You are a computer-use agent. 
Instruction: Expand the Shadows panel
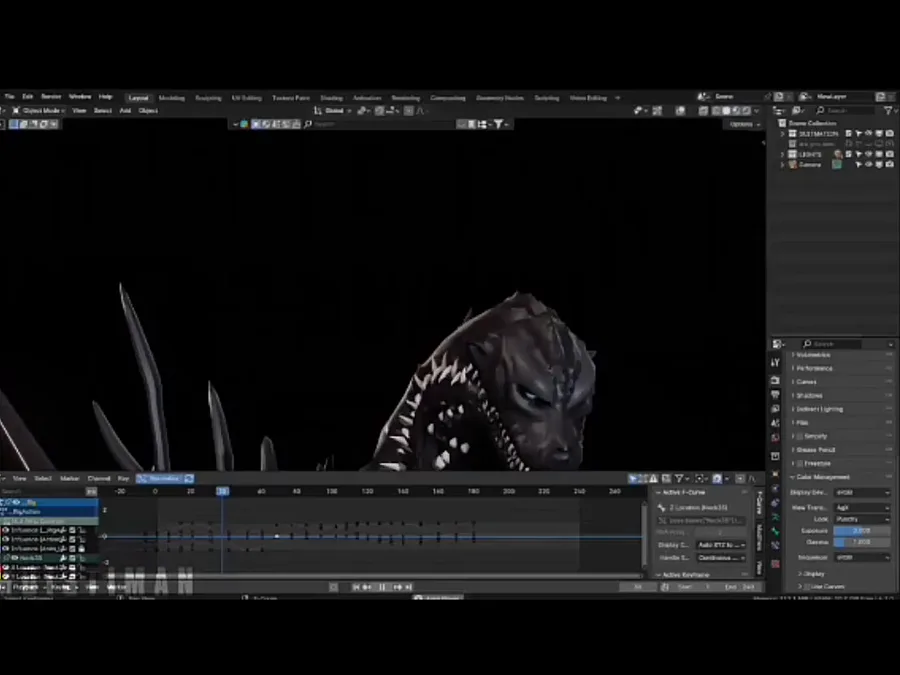(x=809, y=395)
